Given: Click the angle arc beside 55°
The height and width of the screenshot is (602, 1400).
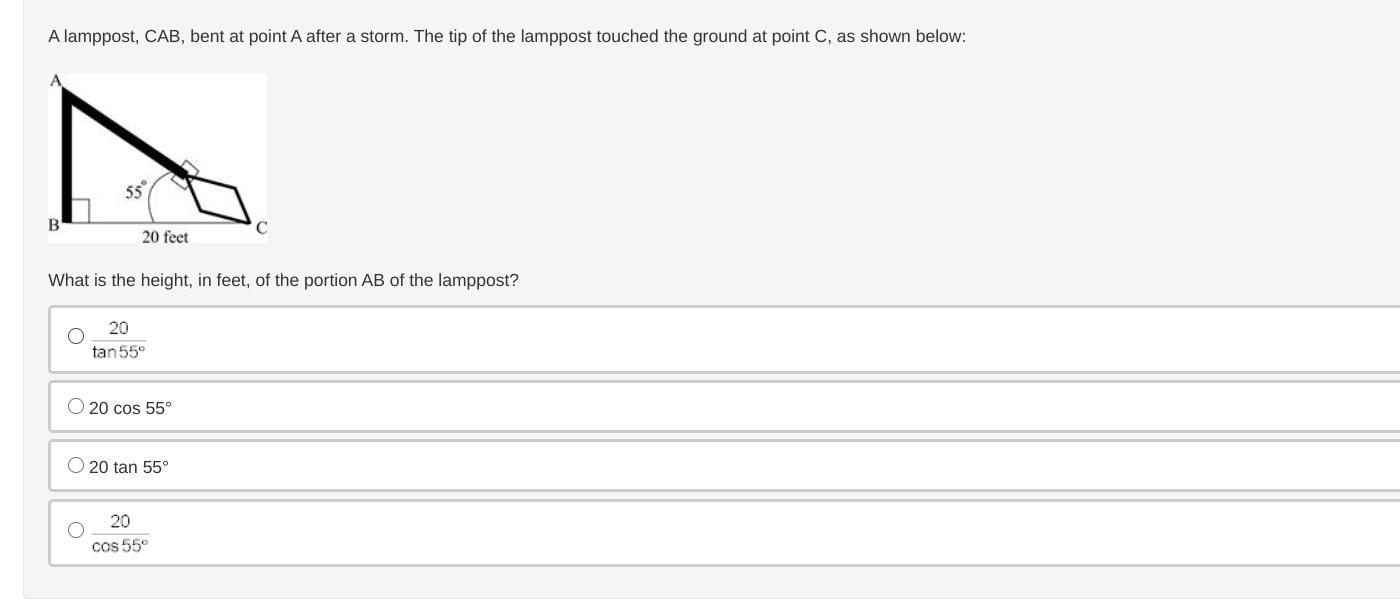Looking at the screenshot, I should [153, 200].
